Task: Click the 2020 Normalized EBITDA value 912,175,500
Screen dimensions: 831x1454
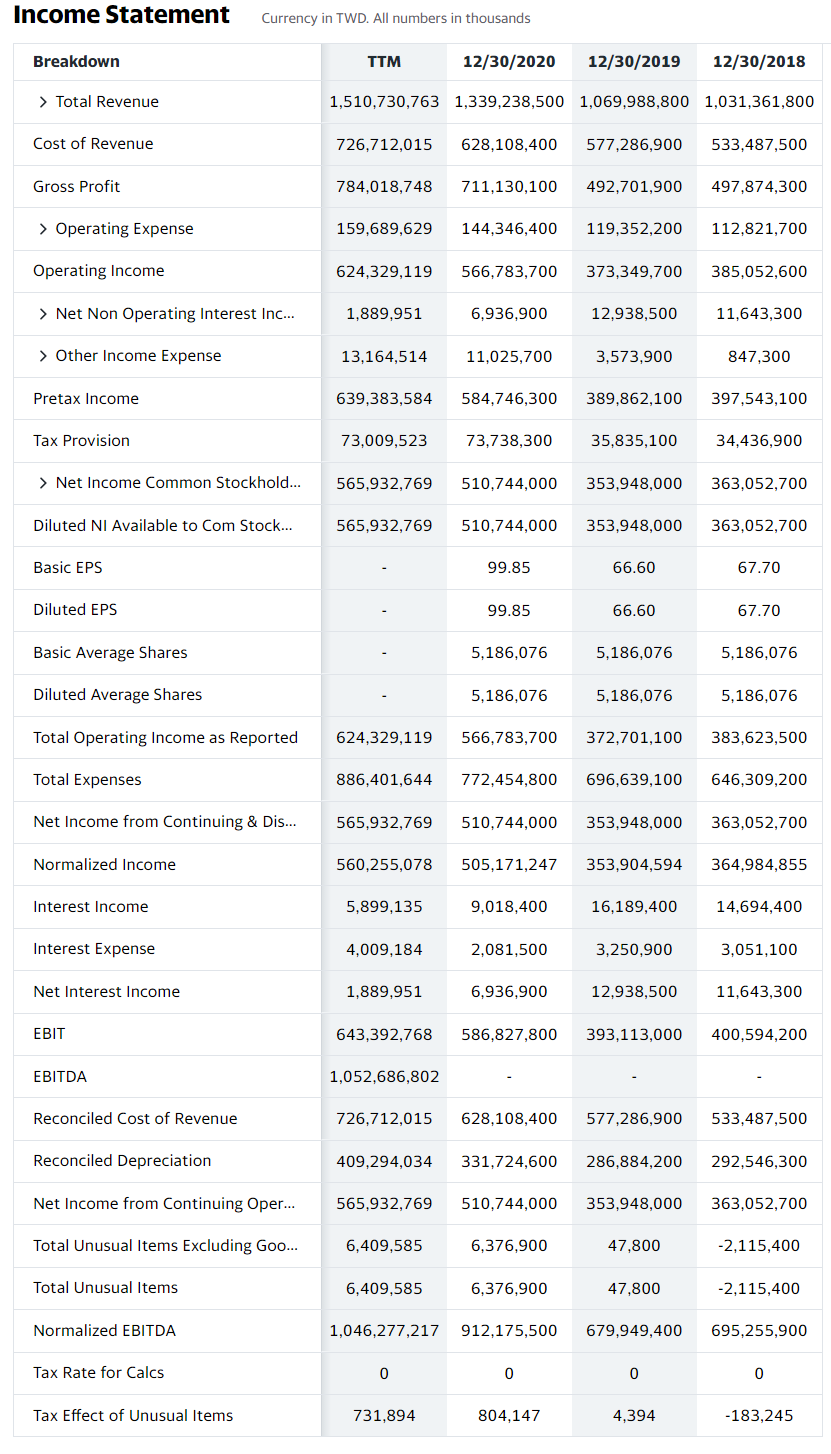Action: [509, 1331]
